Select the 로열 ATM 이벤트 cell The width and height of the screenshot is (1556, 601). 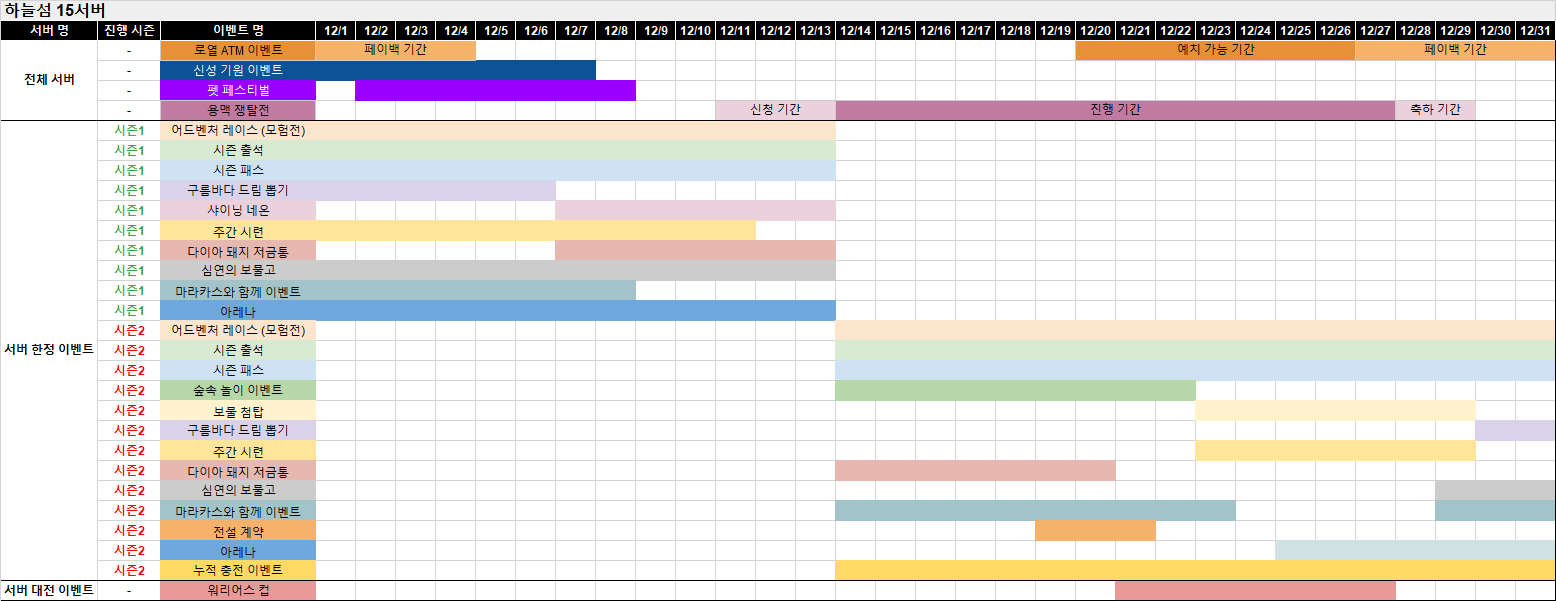coord(237,50)
